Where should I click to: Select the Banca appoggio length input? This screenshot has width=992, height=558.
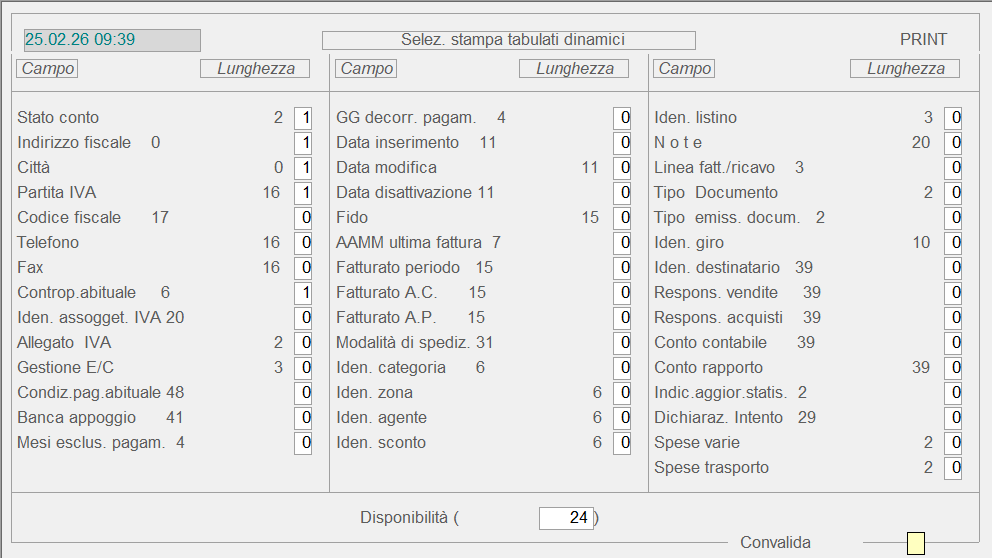click(x=303, y=418)
